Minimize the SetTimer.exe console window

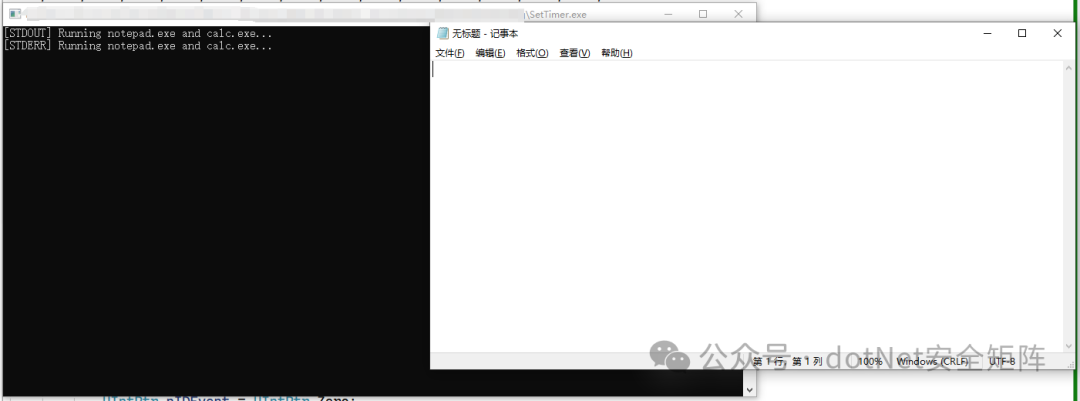[668, 14]
